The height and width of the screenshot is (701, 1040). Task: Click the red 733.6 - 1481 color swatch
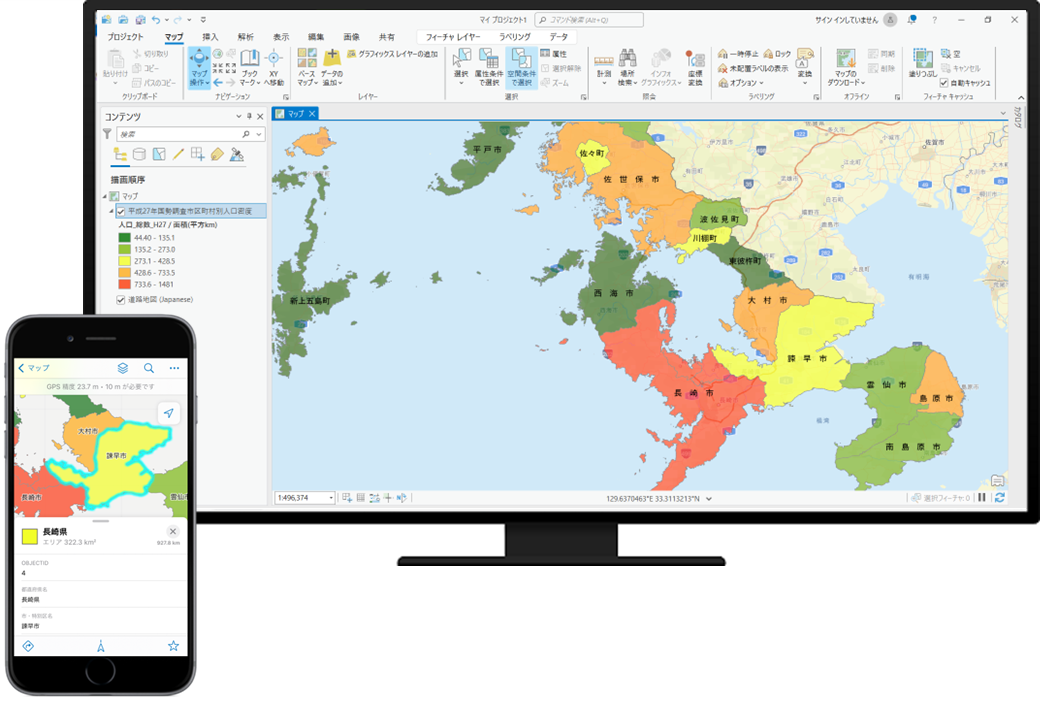[x=123, y=283]
